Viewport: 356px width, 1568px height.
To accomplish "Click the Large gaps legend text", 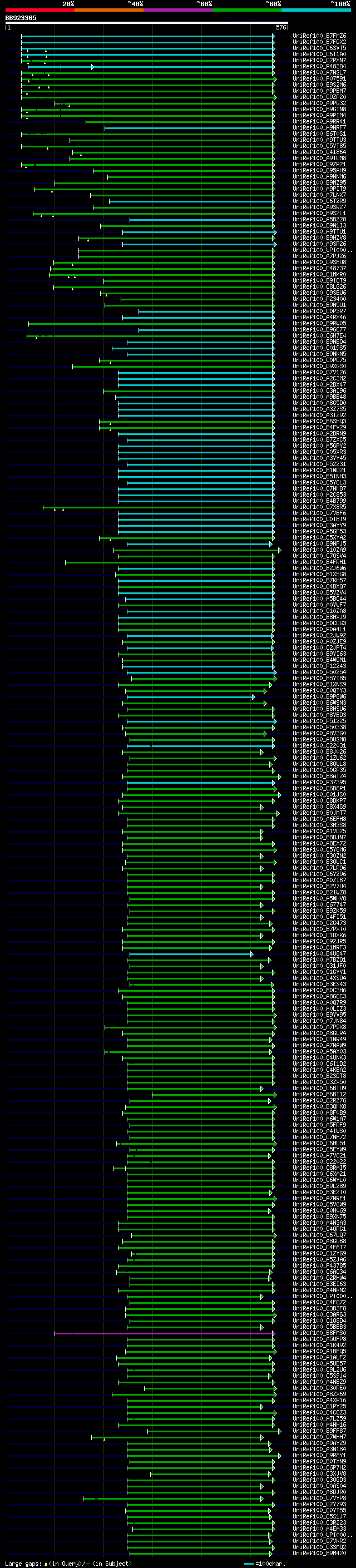I will 23,1564.
